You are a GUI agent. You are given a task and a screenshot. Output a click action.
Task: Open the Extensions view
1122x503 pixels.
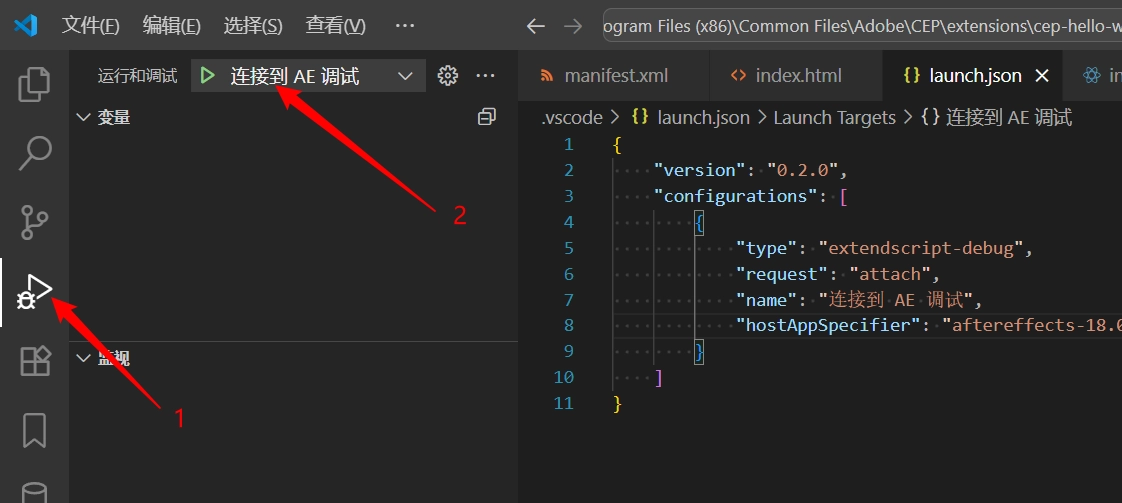click(34, 361)
